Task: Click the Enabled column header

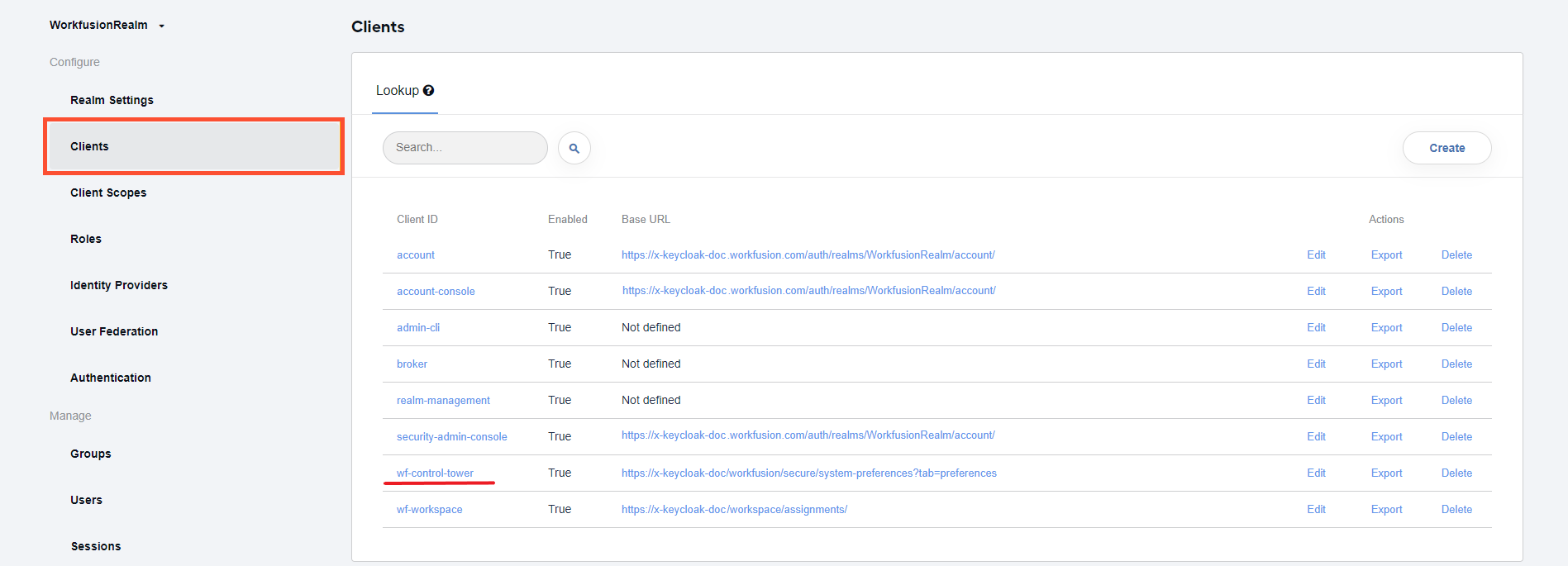Action: [x=568, y=220]
